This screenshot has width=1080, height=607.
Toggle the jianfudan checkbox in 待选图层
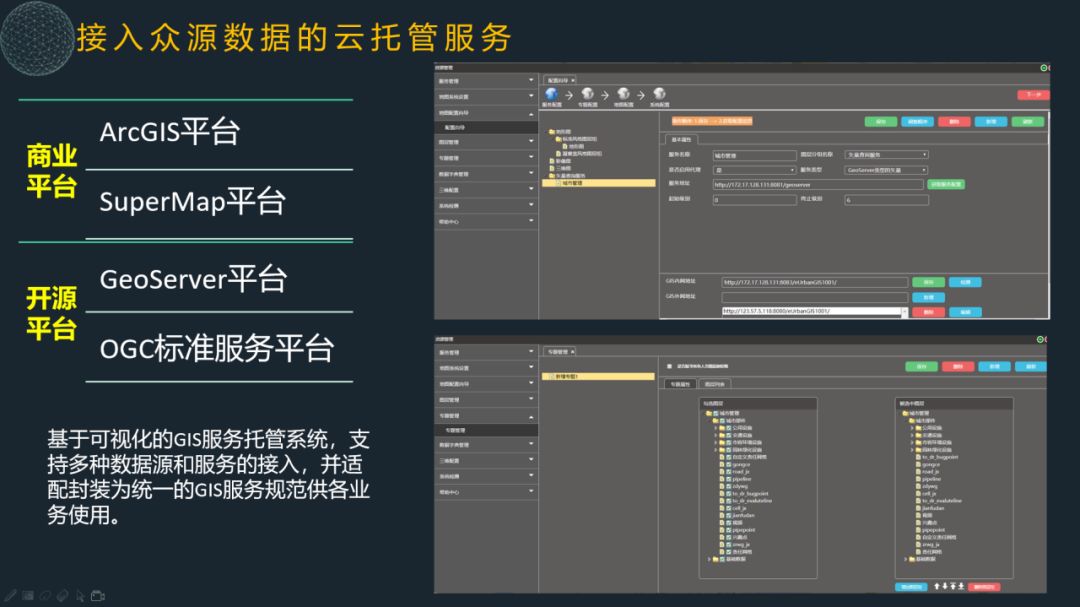[x=729, y=515]
